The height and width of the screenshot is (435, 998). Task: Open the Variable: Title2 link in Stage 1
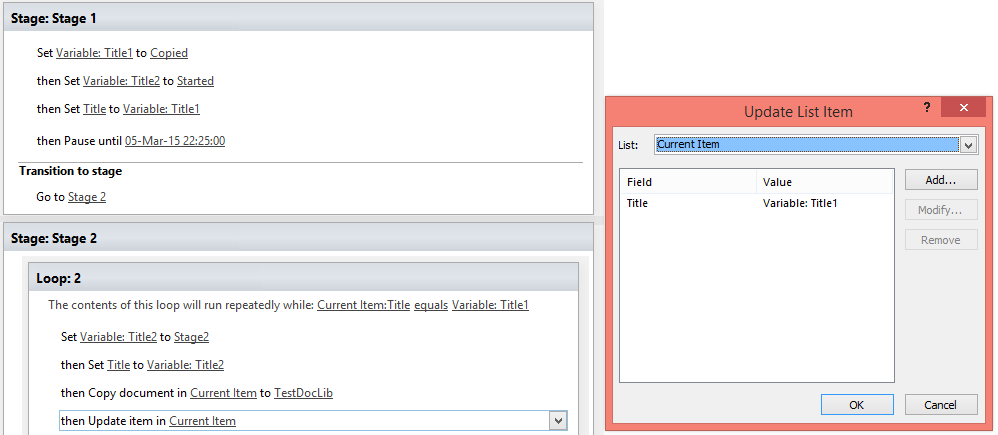[x=121, y=81]
